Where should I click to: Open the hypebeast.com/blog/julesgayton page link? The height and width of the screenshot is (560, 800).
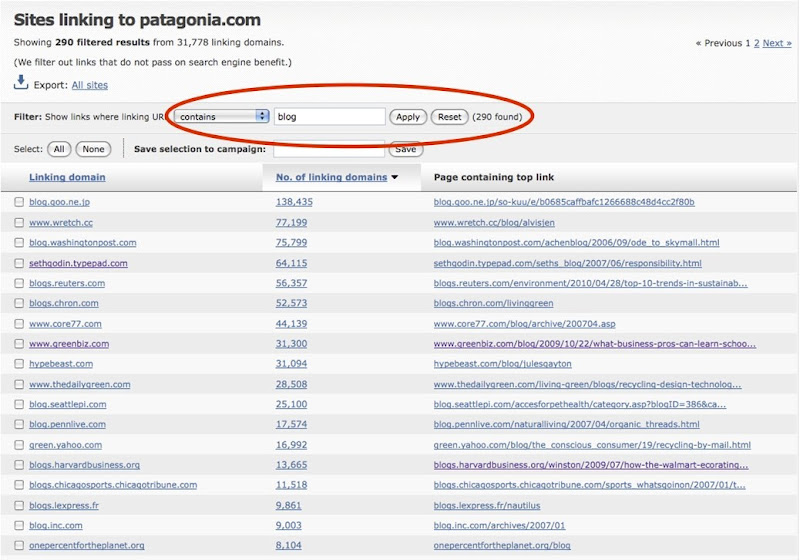click(x=503, y=364)
